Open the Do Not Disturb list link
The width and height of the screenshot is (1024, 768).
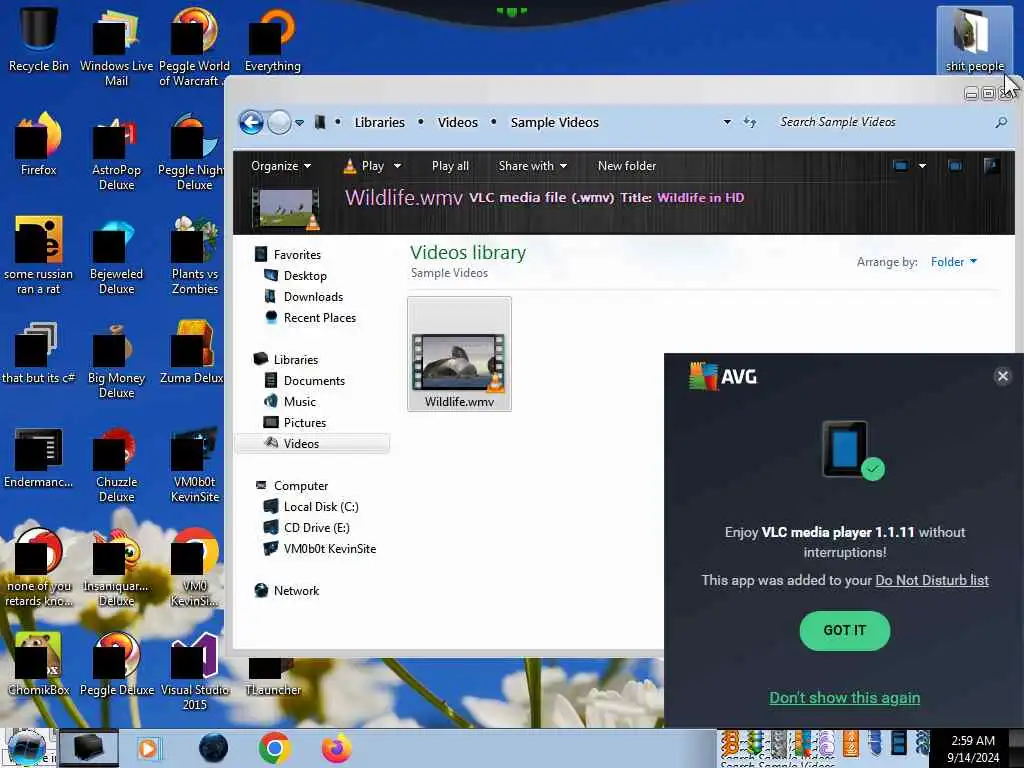click(931, 580)
